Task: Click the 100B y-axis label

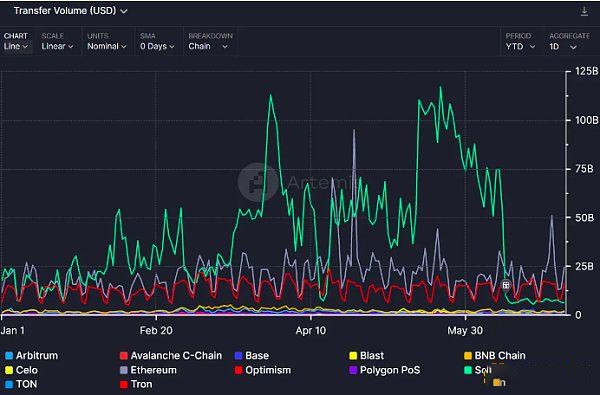Action: (586, 120)
